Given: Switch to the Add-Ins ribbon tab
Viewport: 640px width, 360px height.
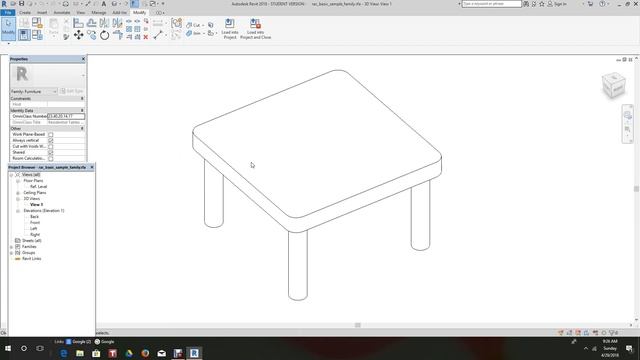Looking at the screenshot, I should pyautogui.click(x=120, y=13).
